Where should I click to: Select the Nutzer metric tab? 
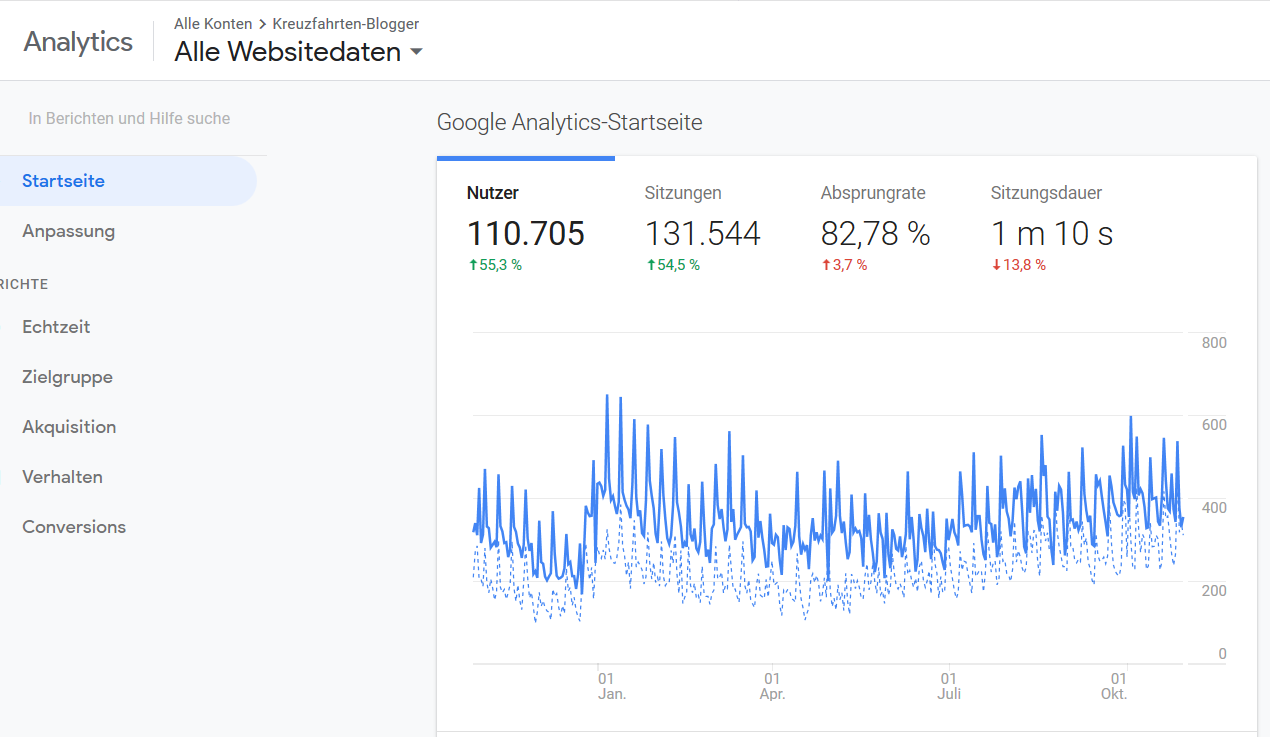493,193
